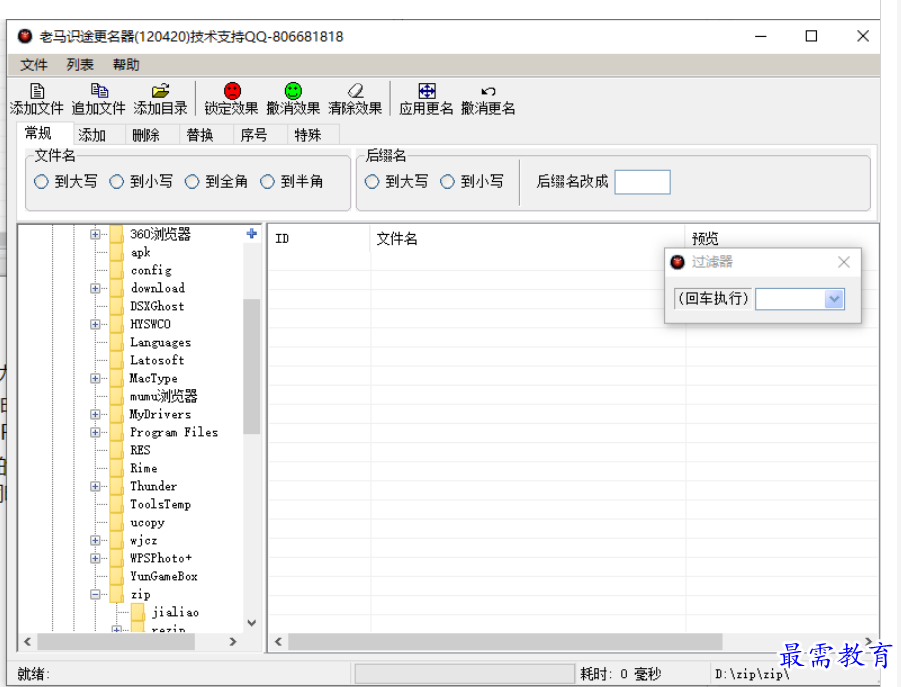Click the file list horizontal scrollbar thumb
Screen dimensions: 901x687
[505, 642]
